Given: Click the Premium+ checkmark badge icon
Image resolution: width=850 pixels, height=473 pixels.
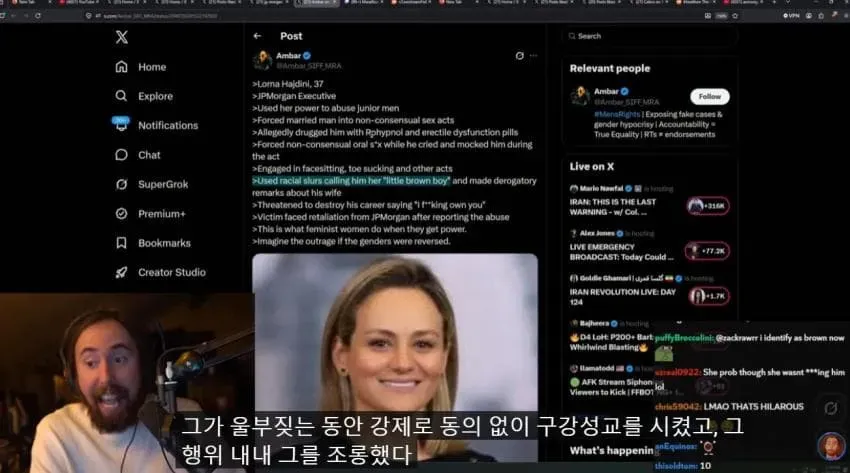Looking at the screenshot, I should click(121, 213).
